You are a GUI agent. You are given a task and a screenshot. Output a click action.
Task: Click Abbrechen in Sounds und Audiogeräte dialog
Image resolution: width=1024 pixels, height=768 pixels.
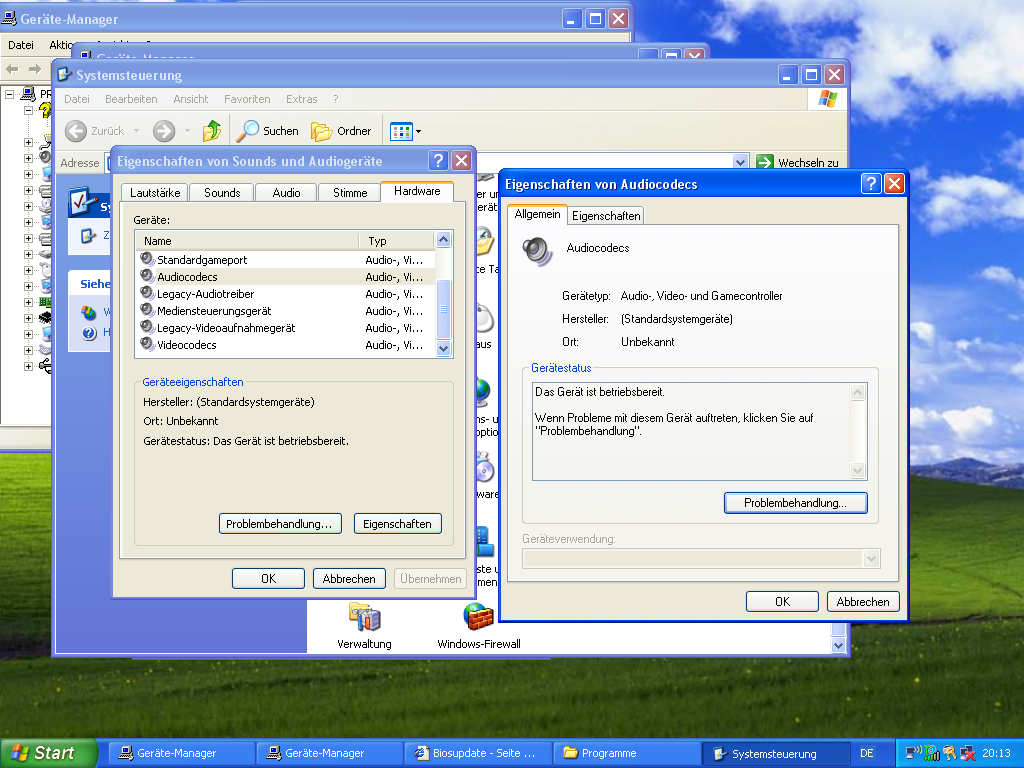click(349, 579)
